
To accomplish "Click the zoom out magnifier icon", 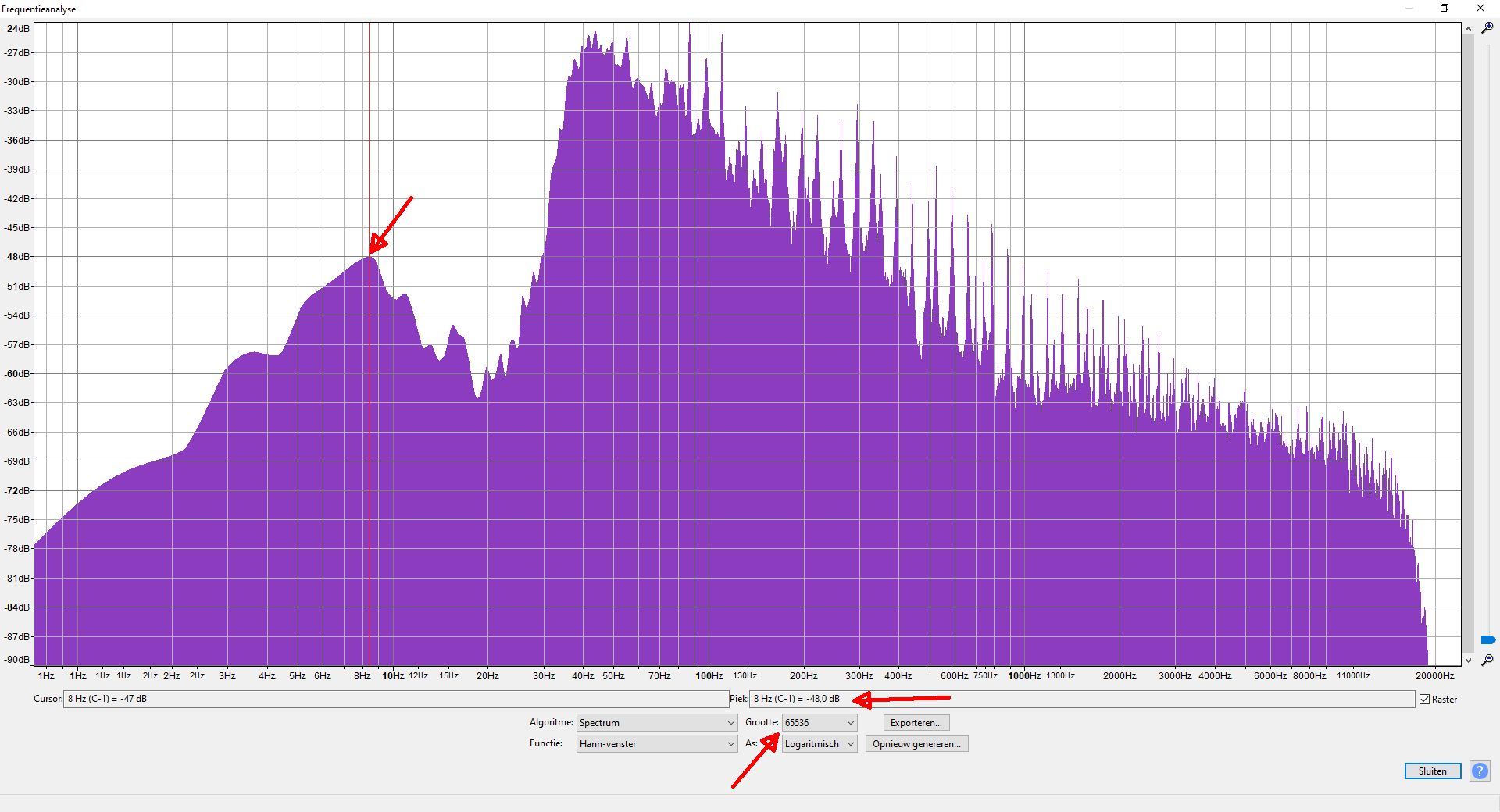I will [x=1487, y=660].
